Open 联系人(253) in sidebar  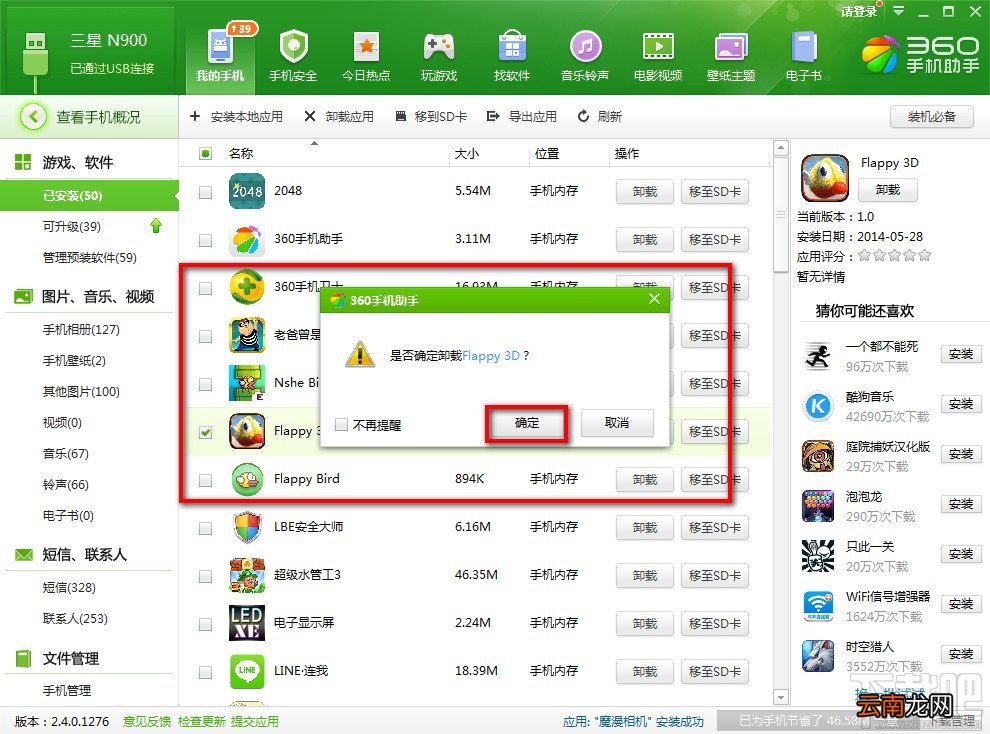coord(75,618)
